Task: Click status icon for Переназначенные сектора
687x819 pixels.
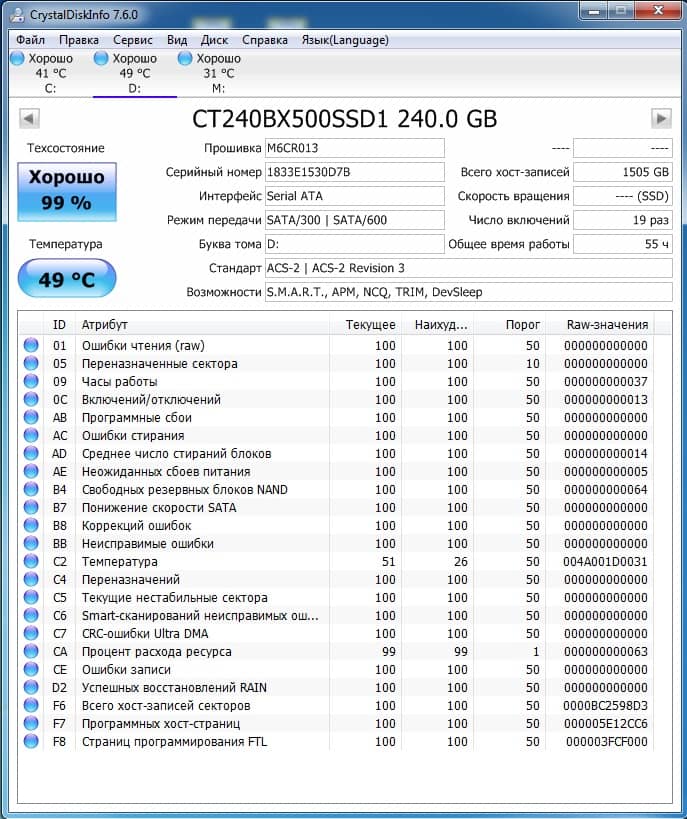Action: [31, 363]
